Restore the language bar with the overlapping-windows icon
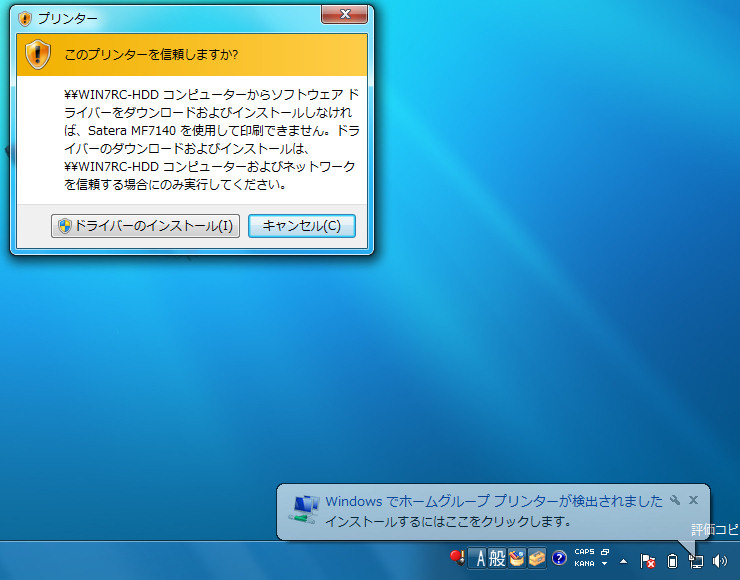Viewport: 740px width, 580px height. (x=605, y=552)
